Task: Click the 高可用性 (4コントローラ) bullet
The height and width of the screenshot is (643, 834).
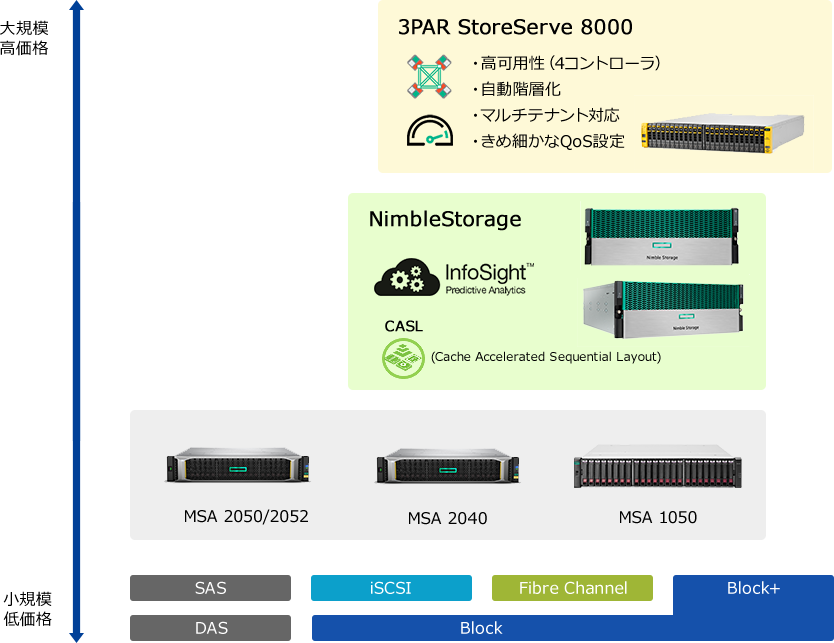Action: [x=565, y=63]
